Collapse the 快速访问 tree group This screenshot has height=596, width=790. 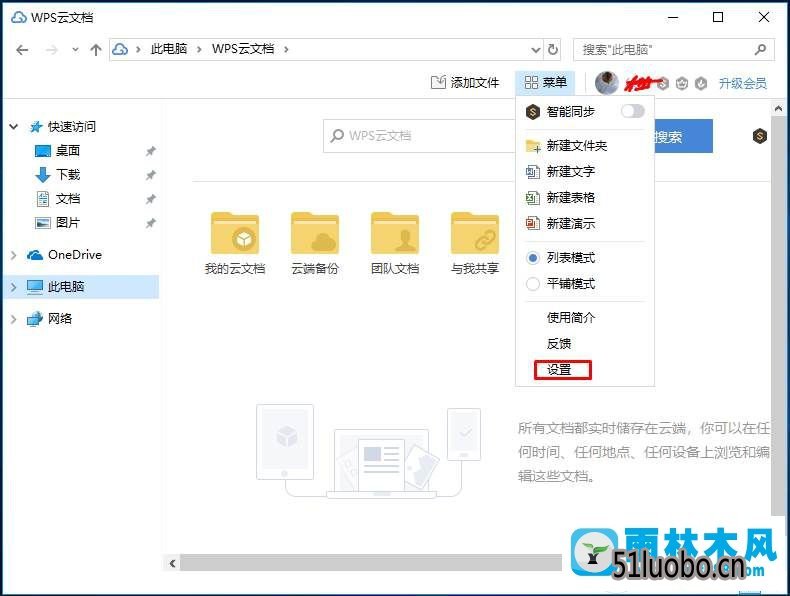14,126
